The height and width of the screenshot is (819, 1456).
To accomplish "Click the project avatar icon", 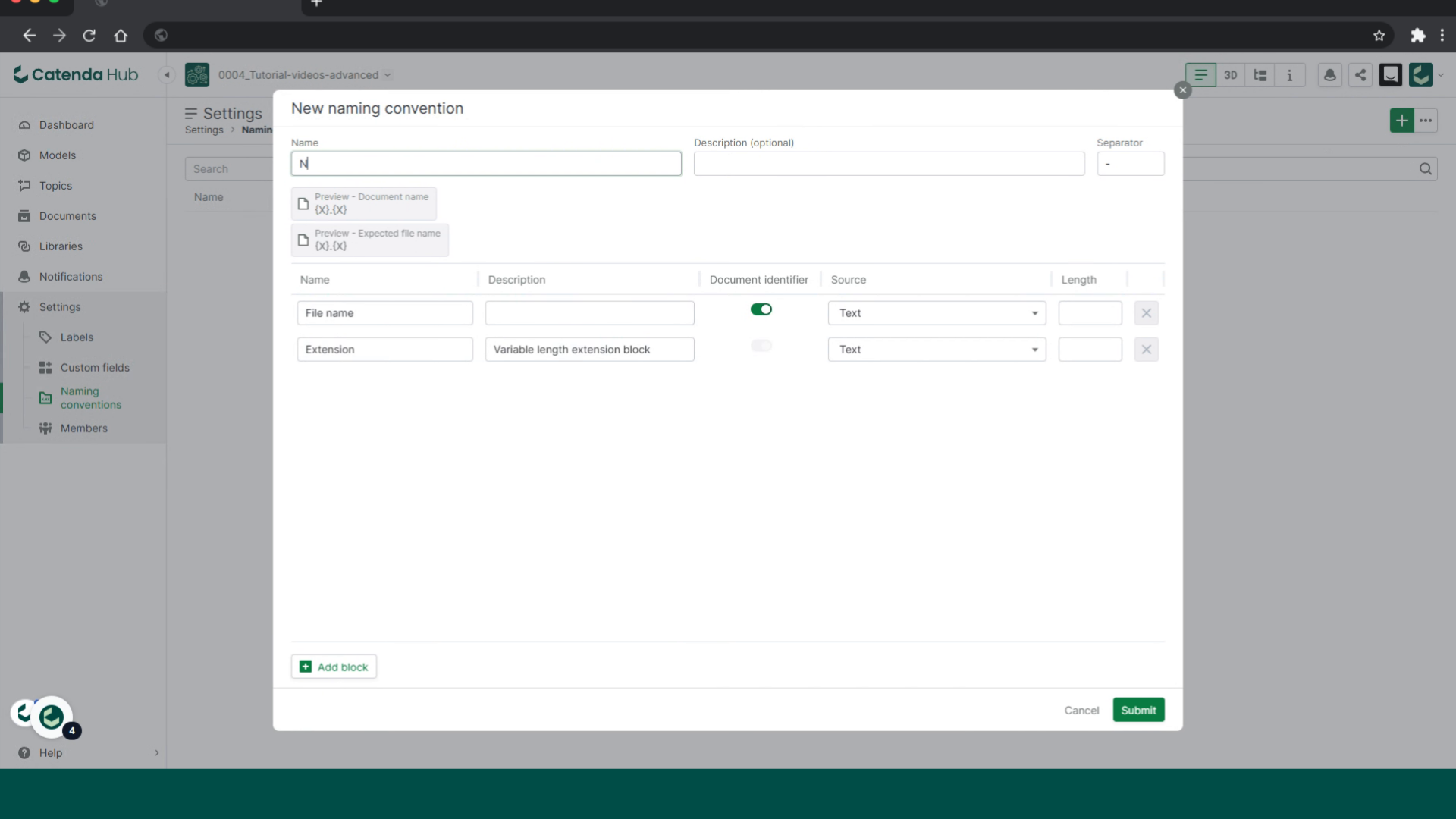I will pyautogui.click(x=197, y=75).
